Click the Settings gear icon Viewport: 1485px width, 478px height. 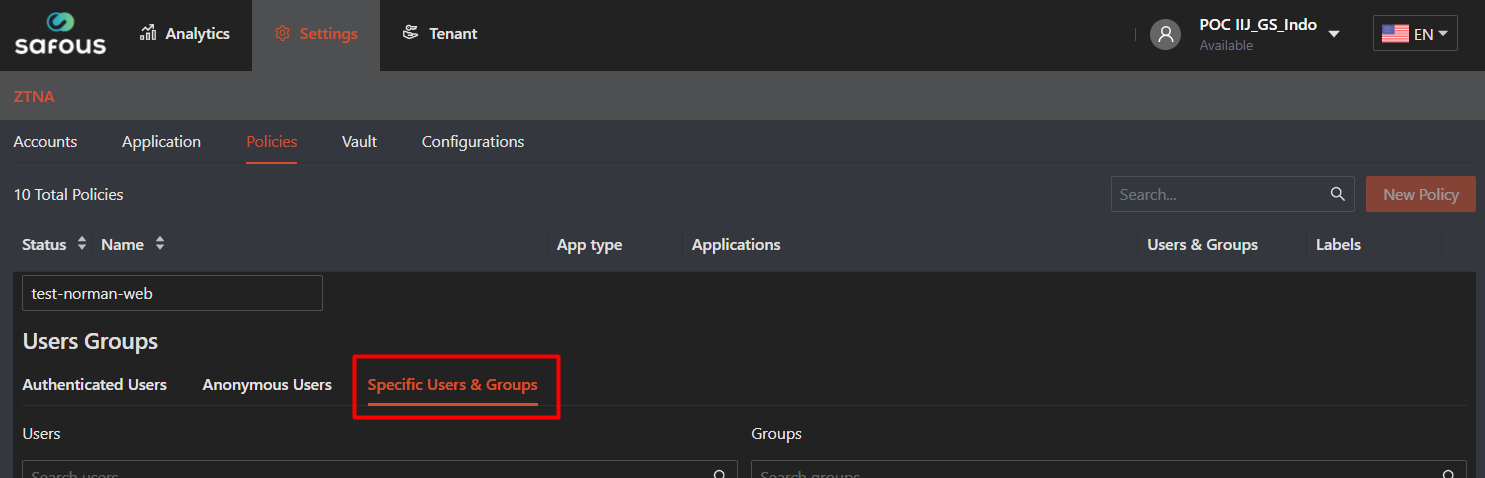[282, 34]
